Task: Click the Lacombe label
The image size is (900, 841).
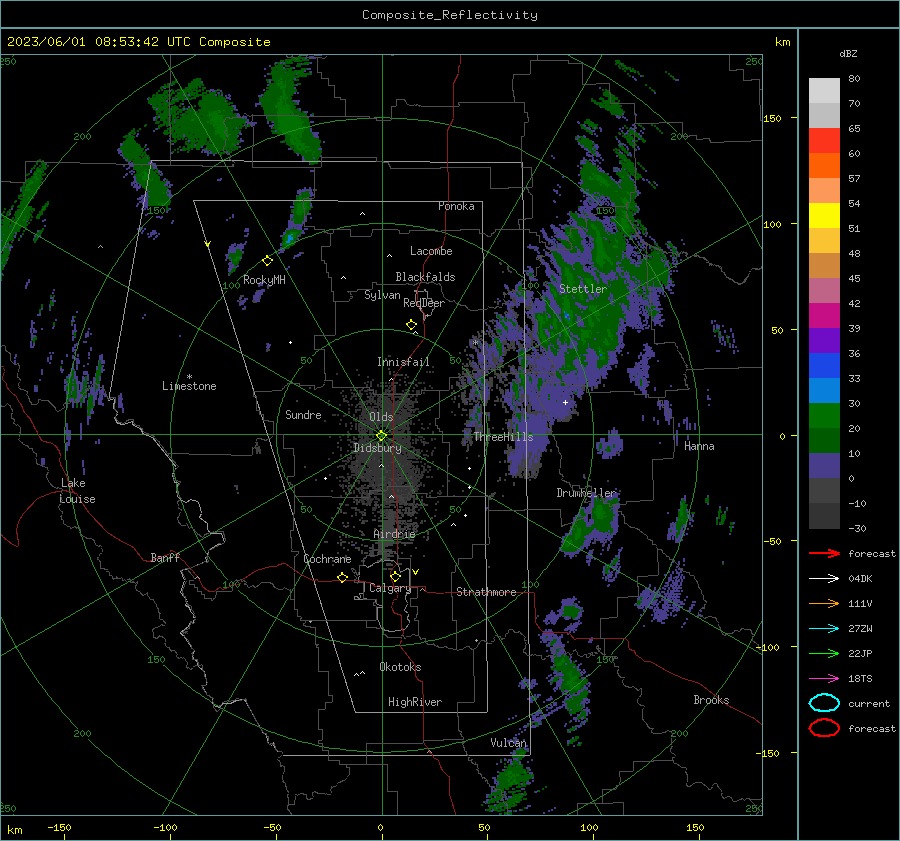Action: coord(431,251)
